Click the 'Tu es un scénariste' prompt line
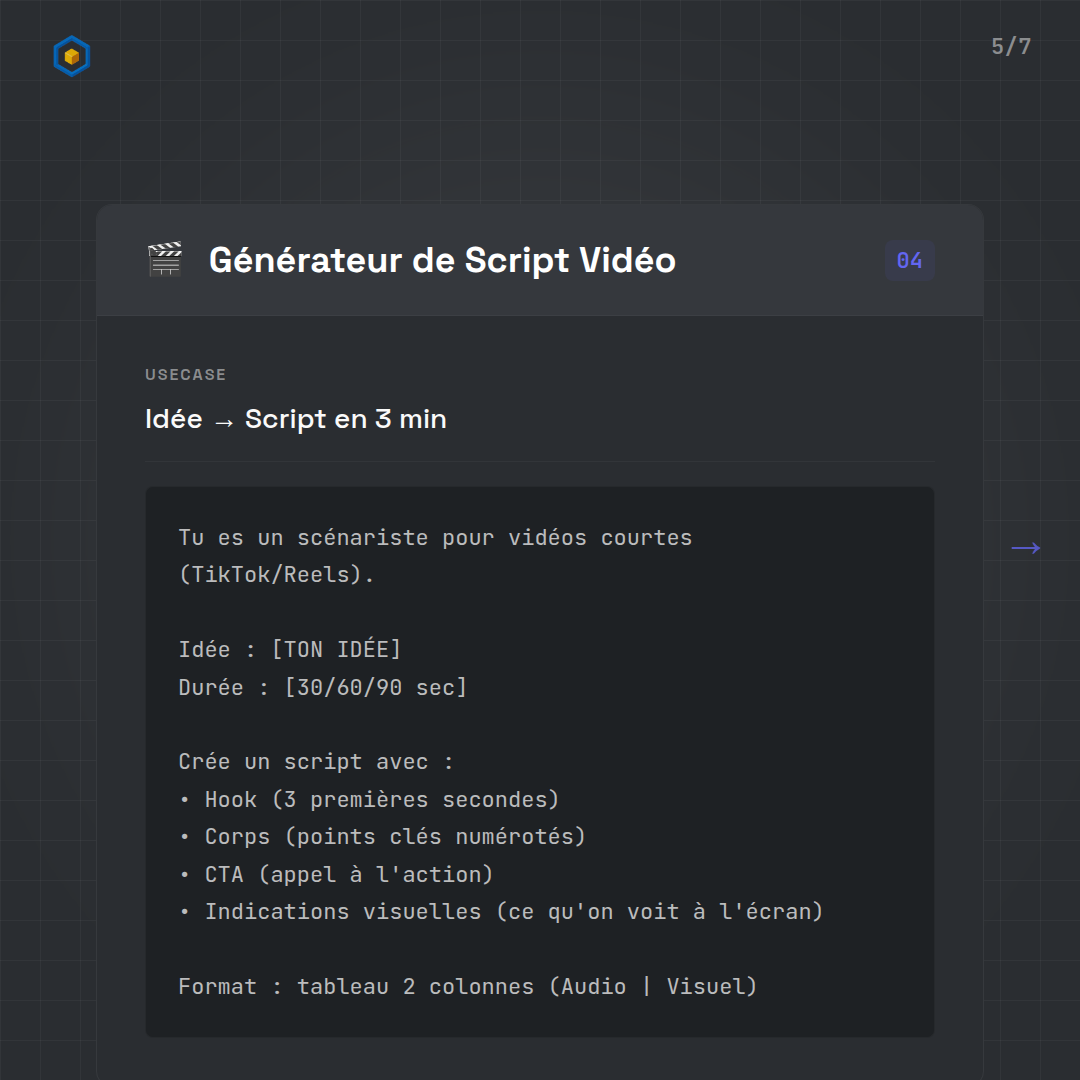The height and width of the screenshot is (1080, 1080). pyautogui.click(x=435, y=538)
